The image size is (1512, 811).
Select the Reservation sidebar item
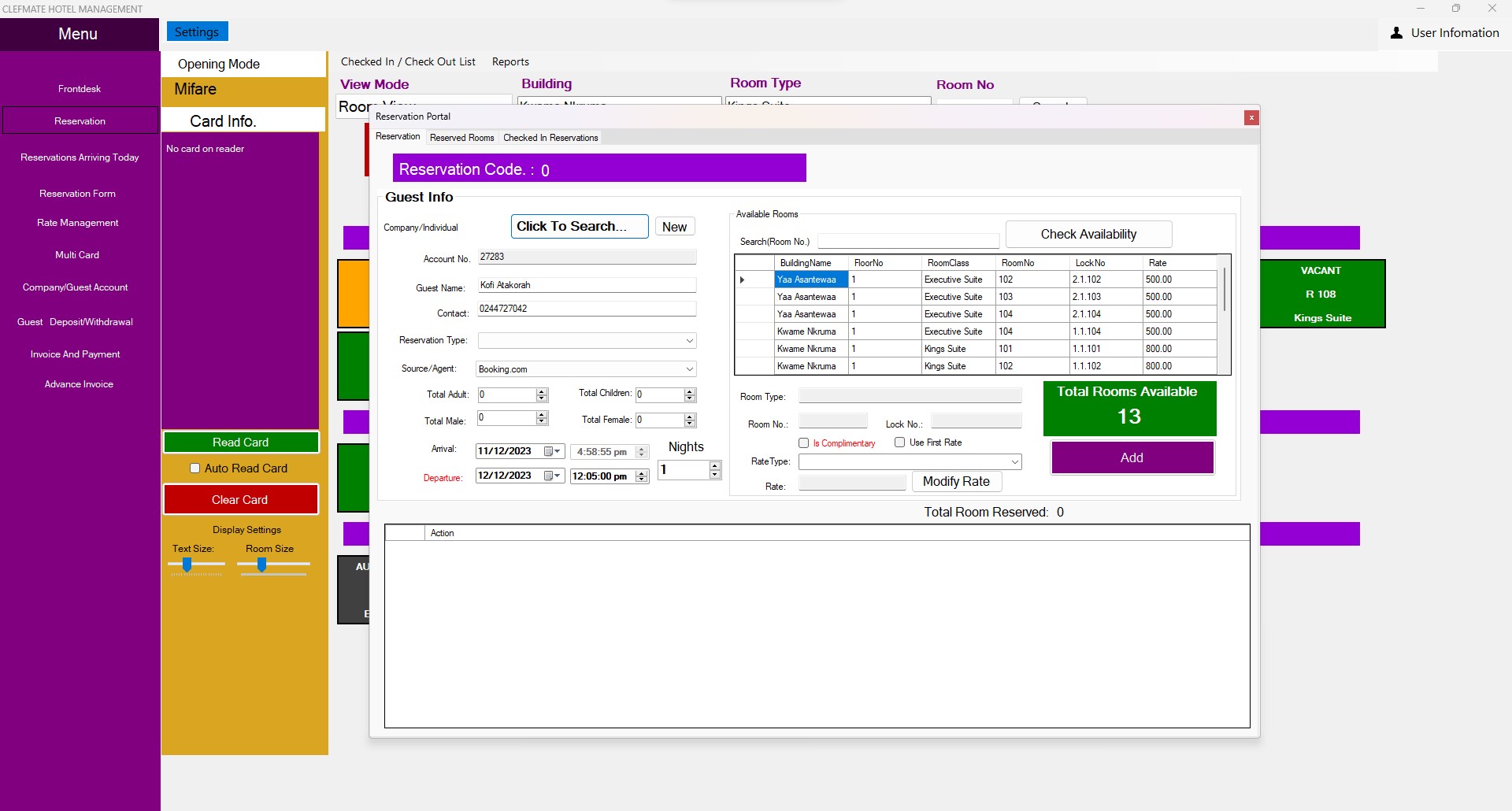click(80, 121)
